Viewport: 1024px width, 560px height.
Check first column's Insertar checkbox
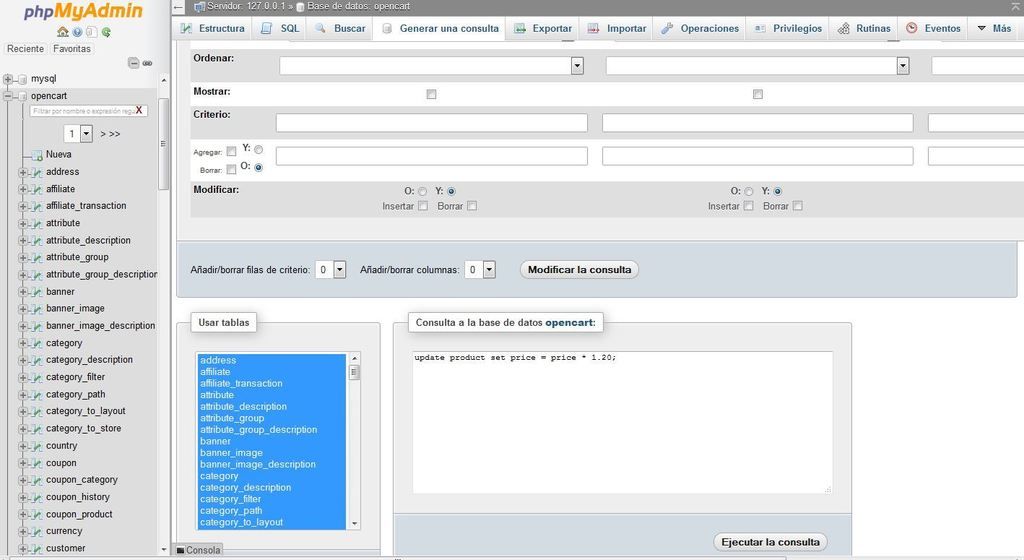tap(423, 206)
